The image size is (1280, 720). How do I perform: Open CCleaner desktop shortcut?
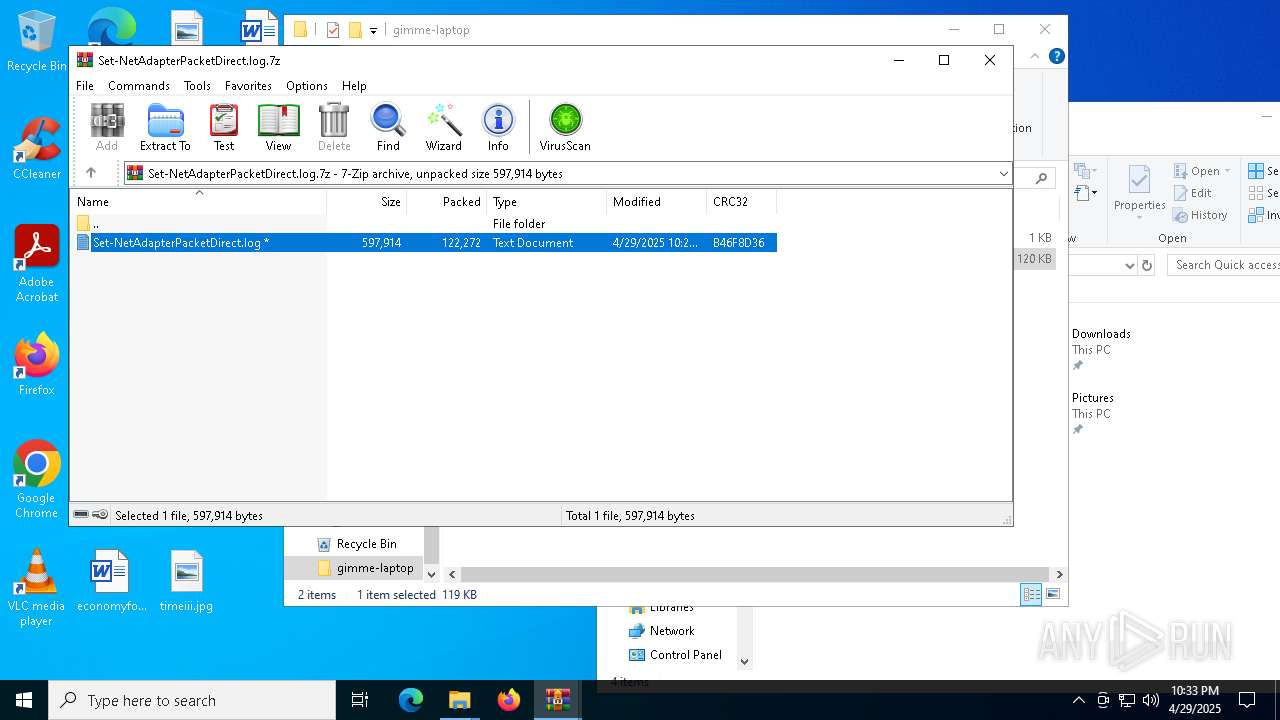(x=37, y=148)
